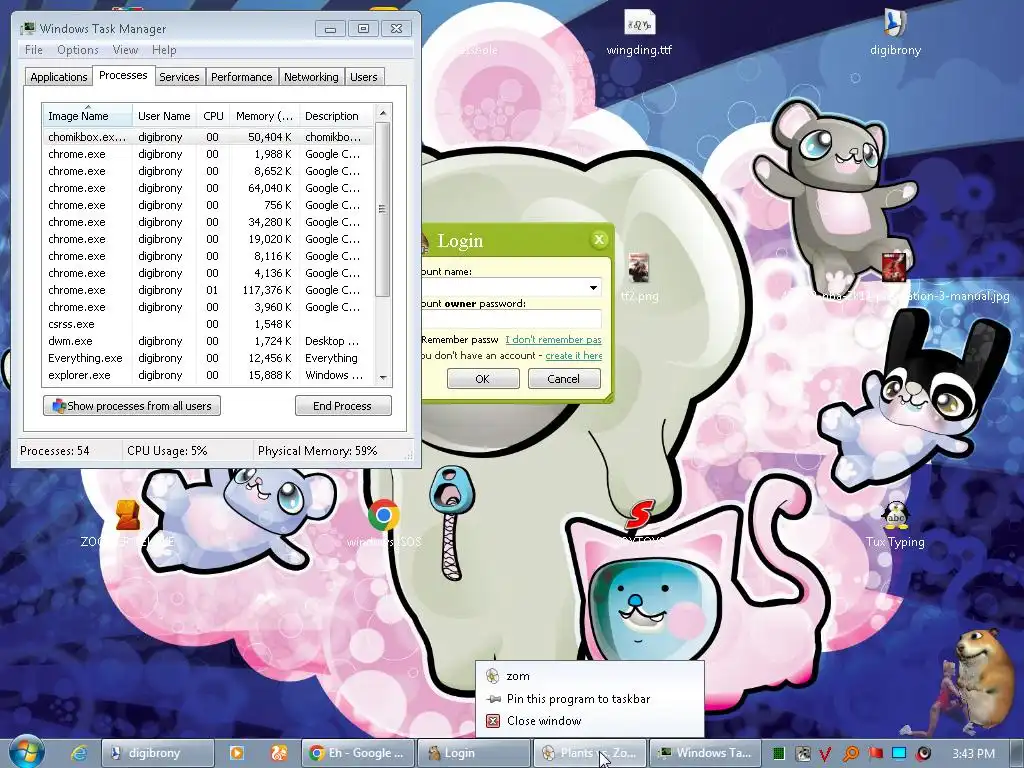This screenshot has width=1024, height=768.
Task: Switch to the Chrome taskbar button
Action: [x=358, y=753]
